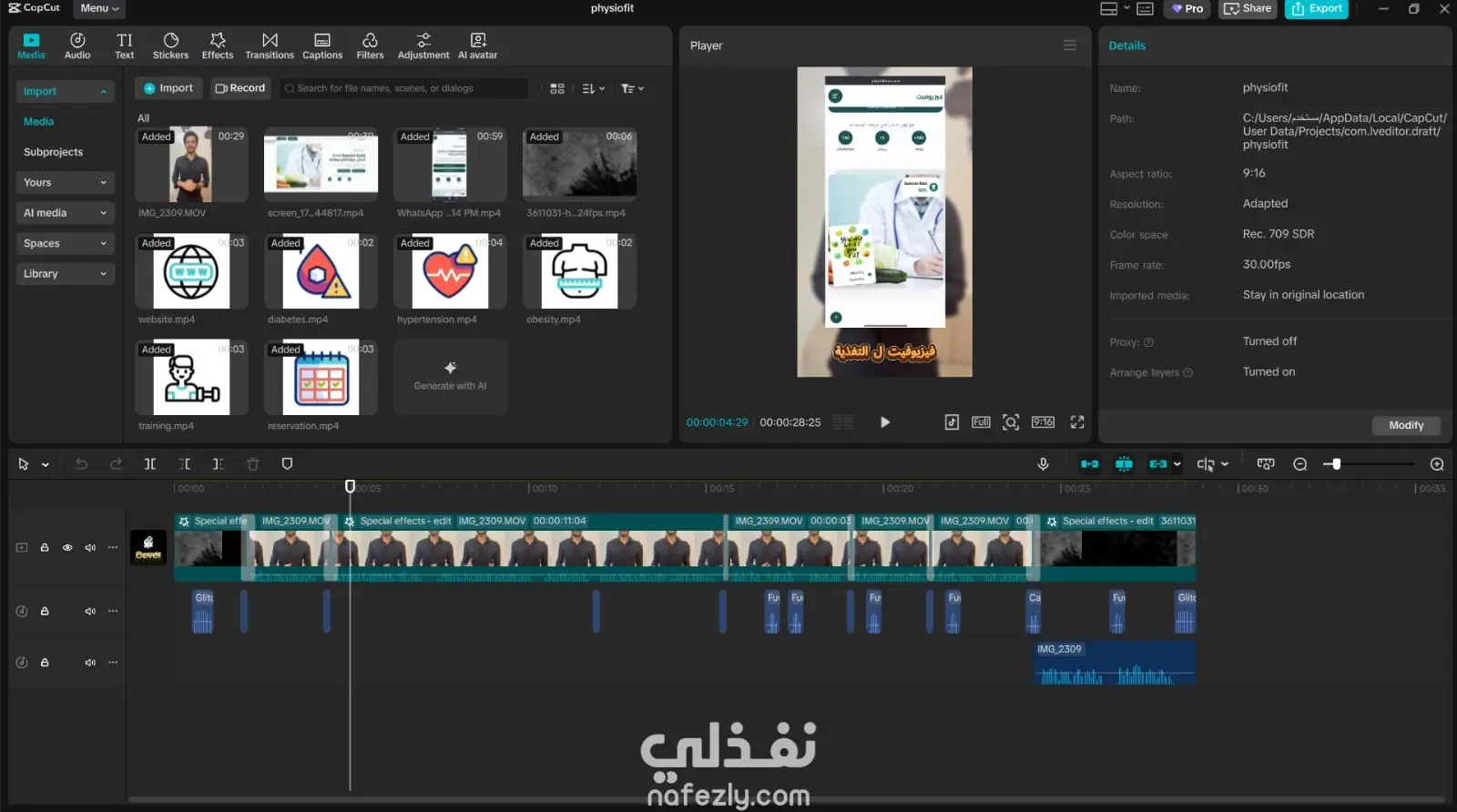This screenshot has height=812, width=1457.
Task: Open the Effects panel
Action: [218, 46]
